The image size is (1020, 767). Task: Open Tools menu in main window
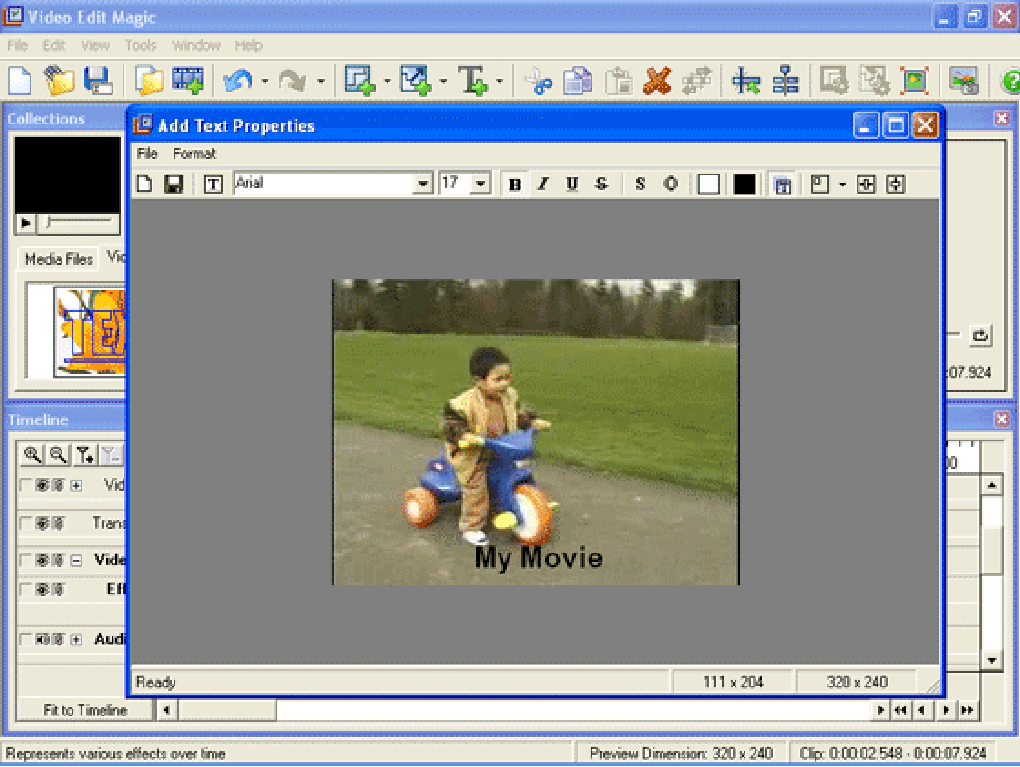coord(141,46)
